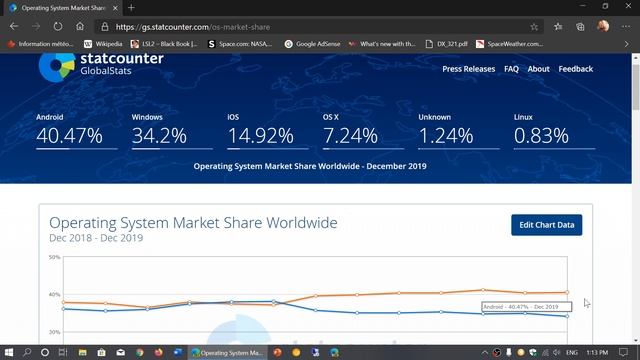
Task: Open the Space.com NASA bookmark
Action: click(x=240, y=44)
